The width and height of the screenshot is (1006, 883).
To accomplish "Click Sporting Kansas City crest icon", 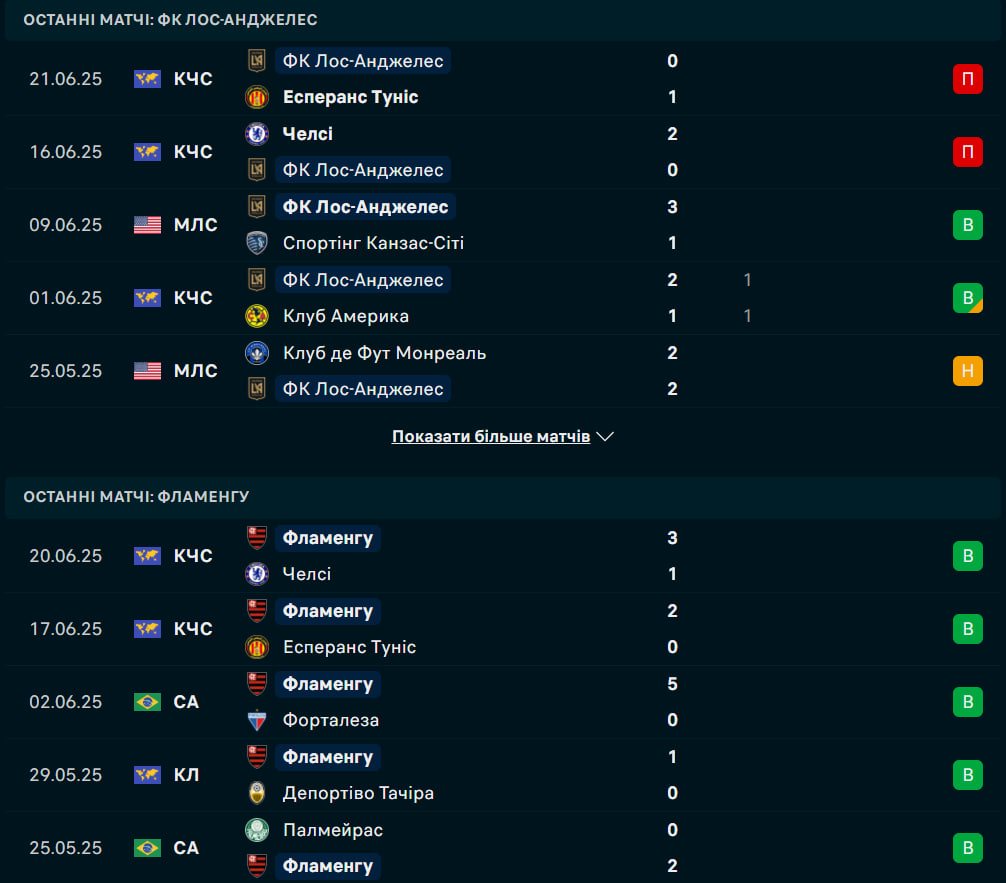I will 257,243.
